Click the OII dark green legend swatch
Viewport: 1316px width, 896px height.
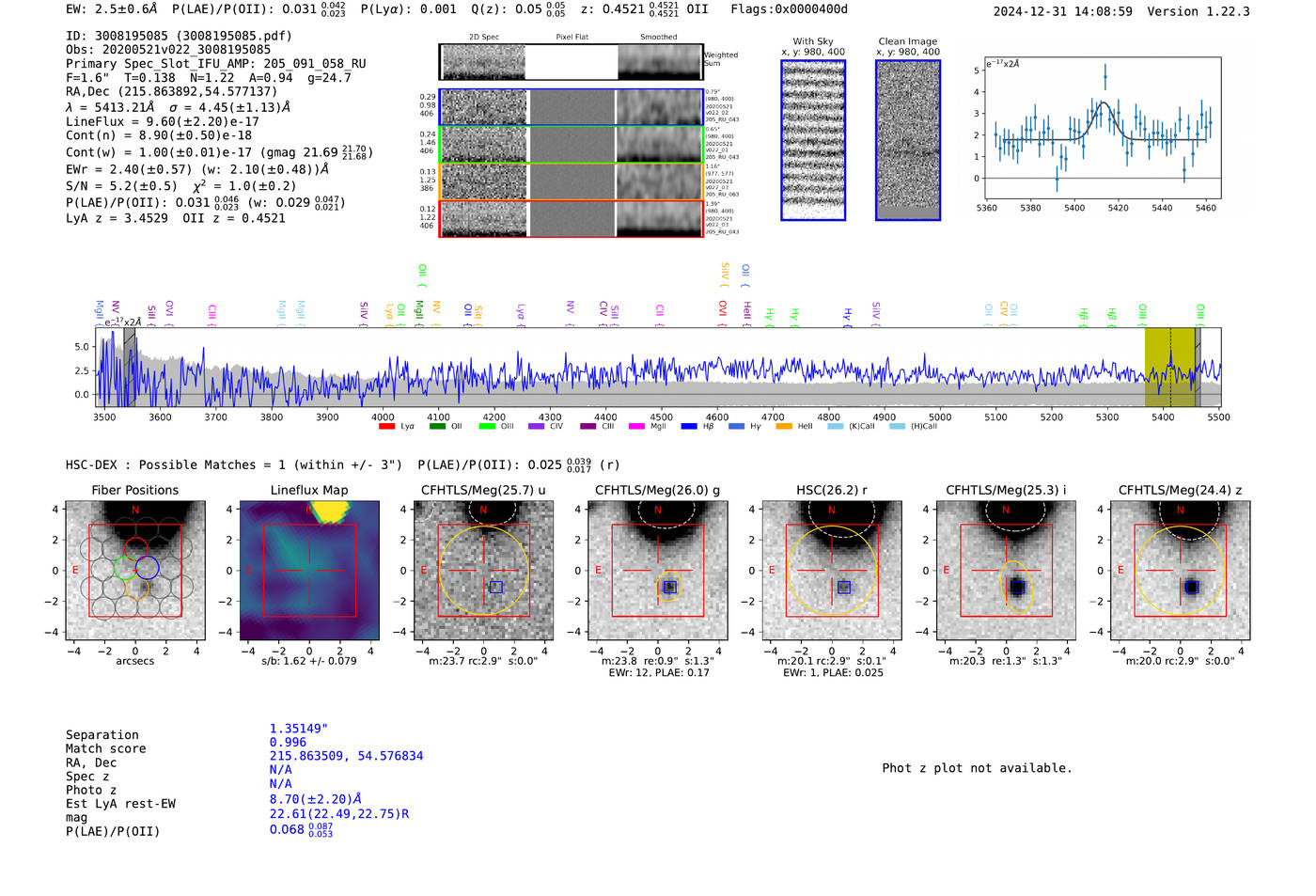pyautogui.click(x=437, y=427)
